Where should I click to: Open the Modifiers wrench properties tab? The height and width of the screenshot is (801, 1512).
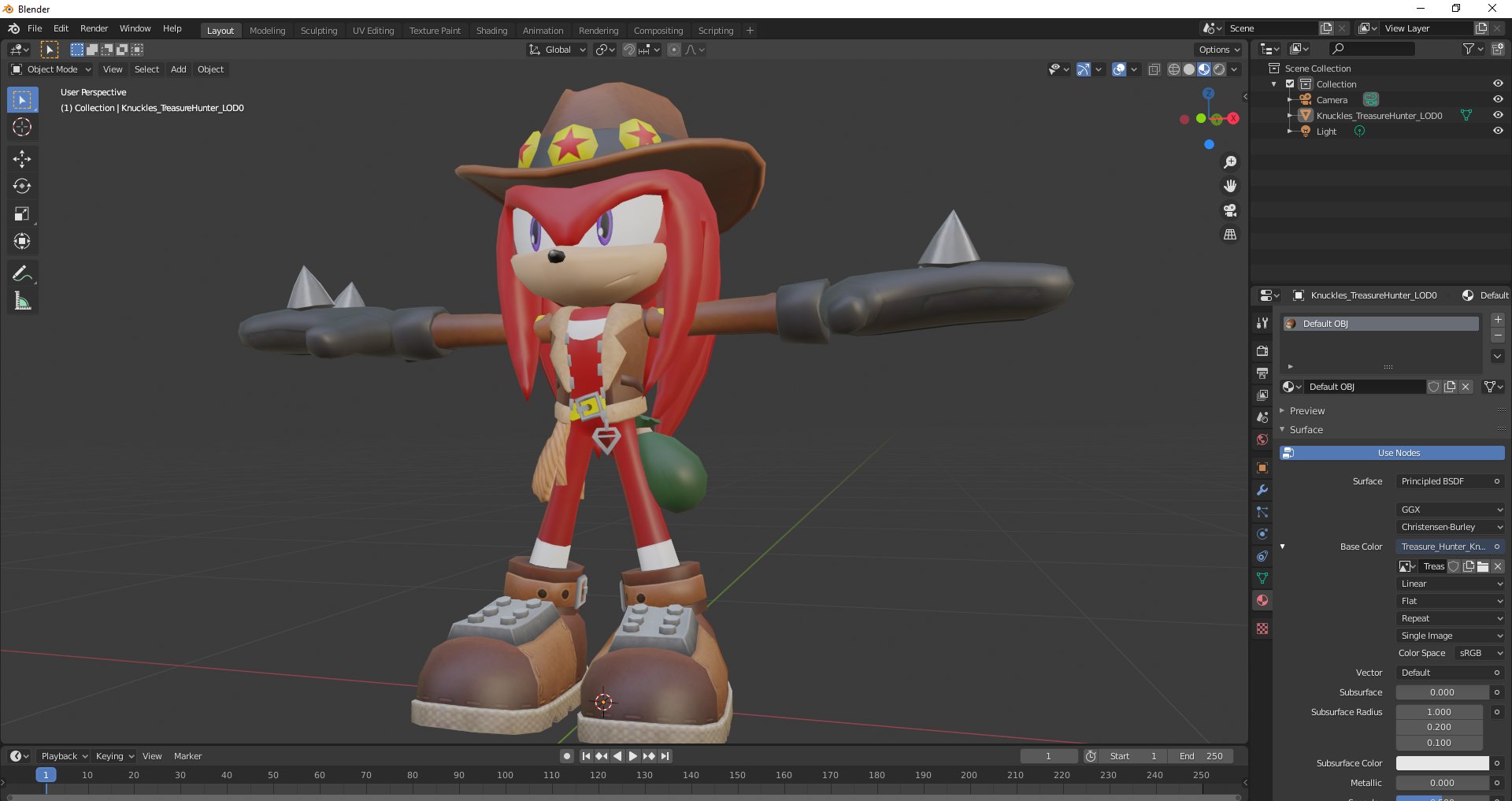[1262, 490]
